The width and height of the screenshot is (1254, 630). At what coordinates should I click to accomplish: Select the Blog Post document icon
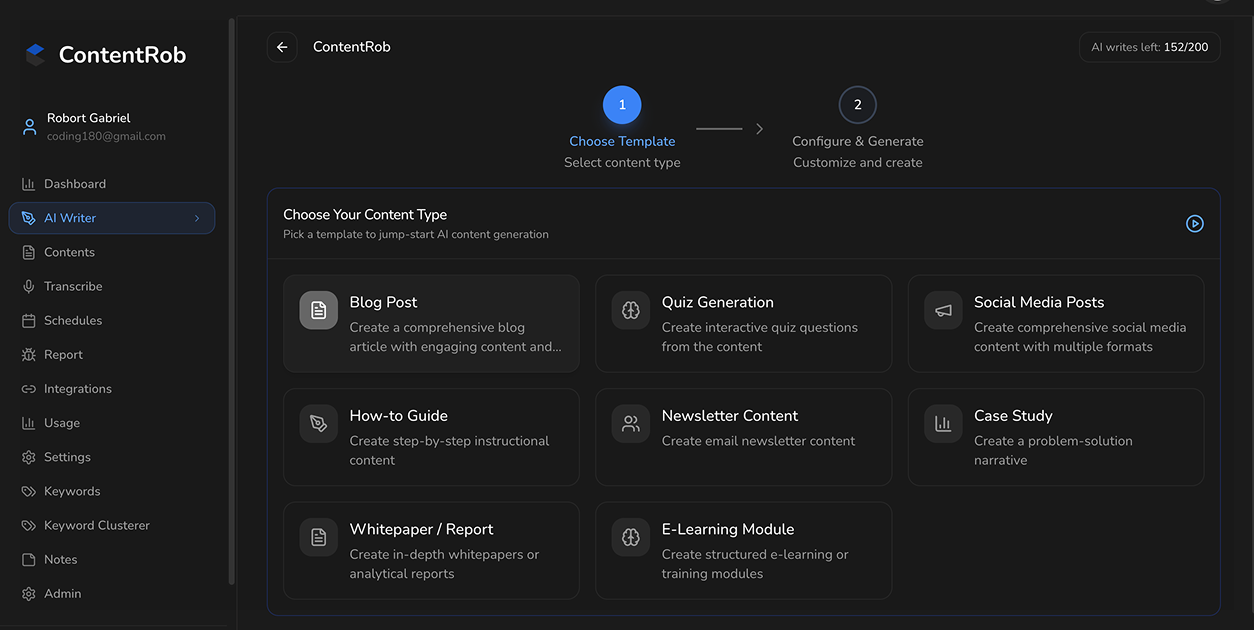tap(317, 310)
